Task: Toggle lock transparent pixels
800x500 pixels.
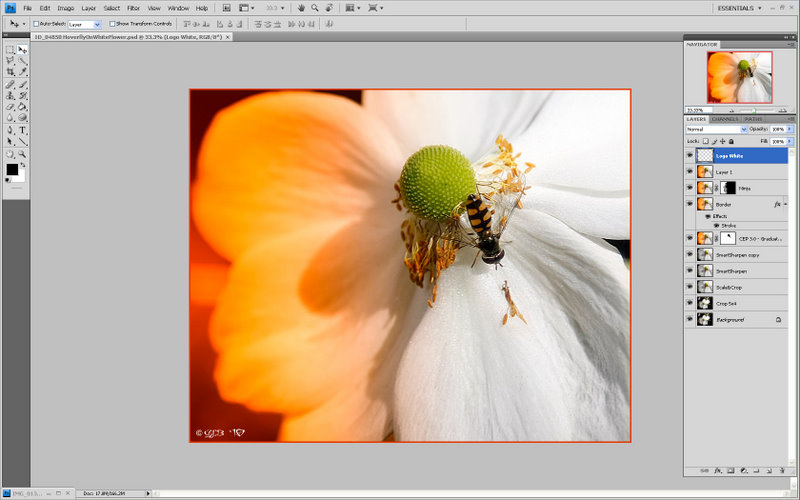Action: pyautogui.click(x=706, y=141)
